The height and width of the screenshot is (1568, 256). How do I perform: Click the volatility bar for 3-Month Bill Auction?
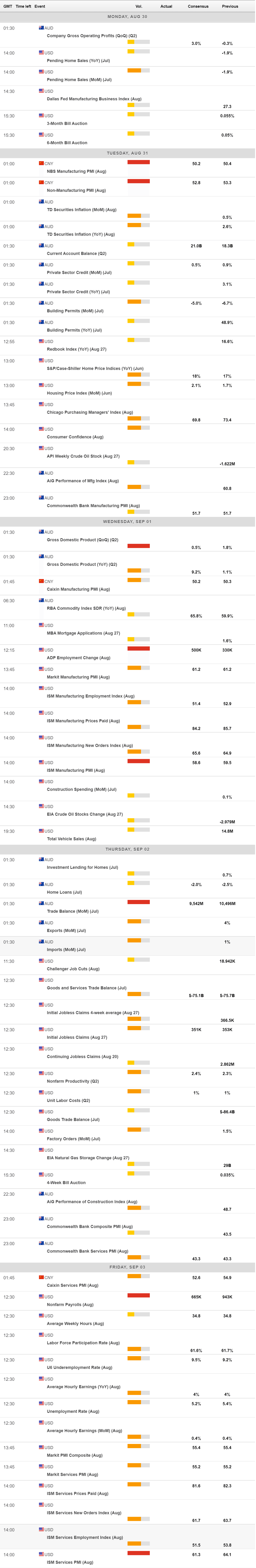point(139,114)
